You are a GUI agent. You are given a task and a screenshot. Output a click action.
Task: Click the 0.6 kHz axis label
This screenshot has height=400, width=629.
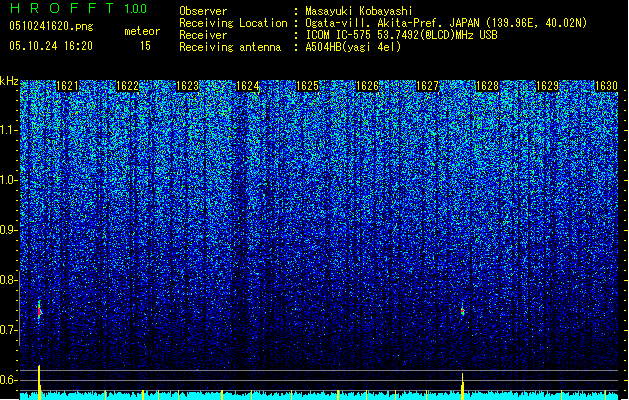9,380
